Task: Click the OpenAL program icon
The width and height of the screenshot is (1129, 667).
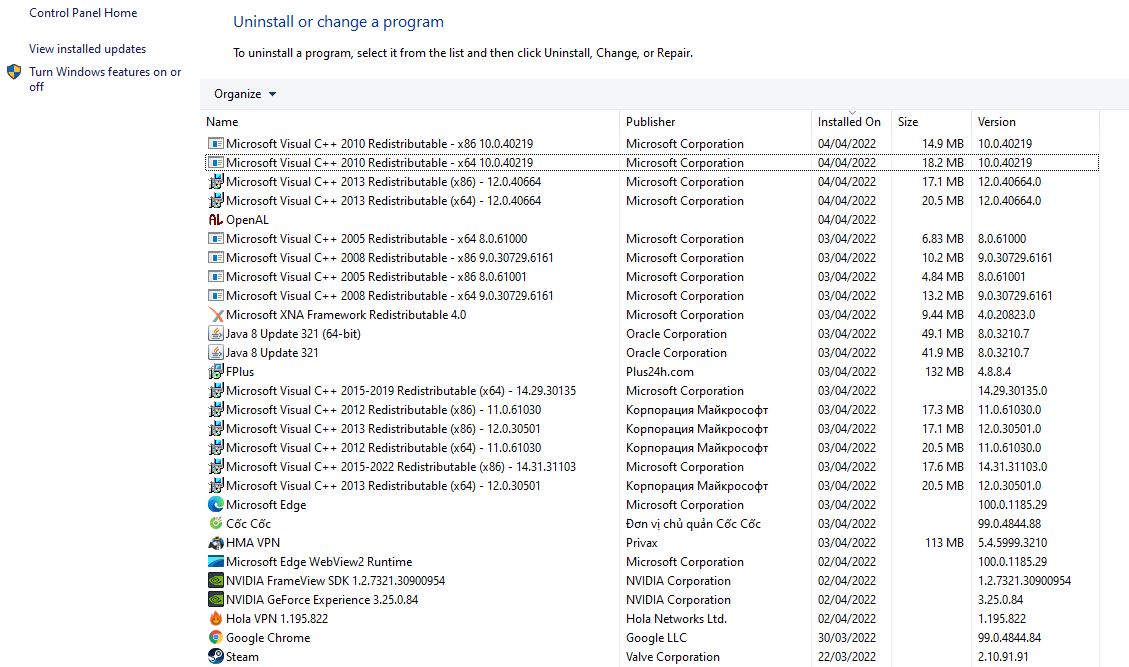Action: pyautogui.click(x=215, y=220)
